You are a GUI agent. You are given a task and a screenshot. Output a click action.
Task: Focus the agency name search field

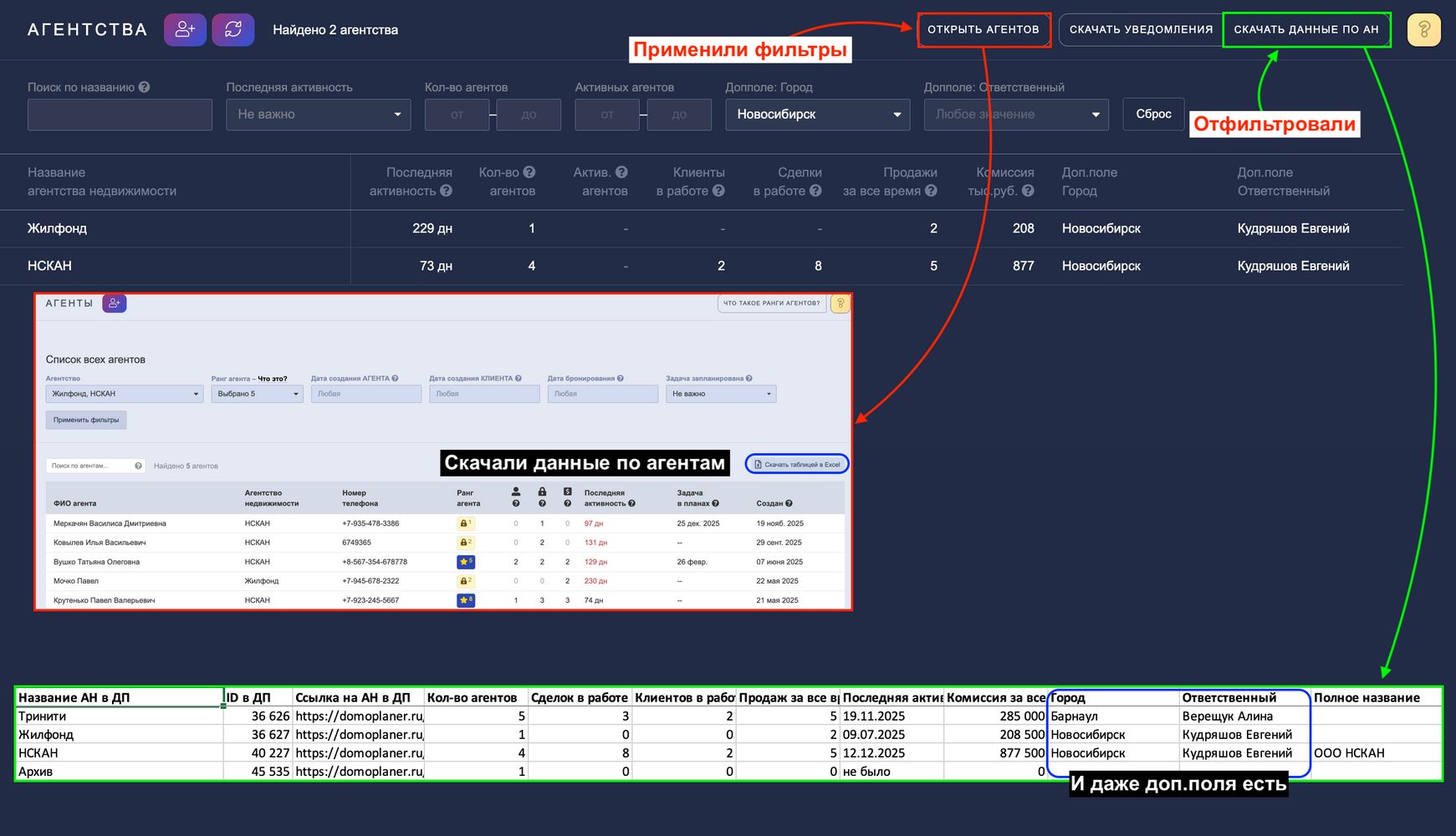120,115
